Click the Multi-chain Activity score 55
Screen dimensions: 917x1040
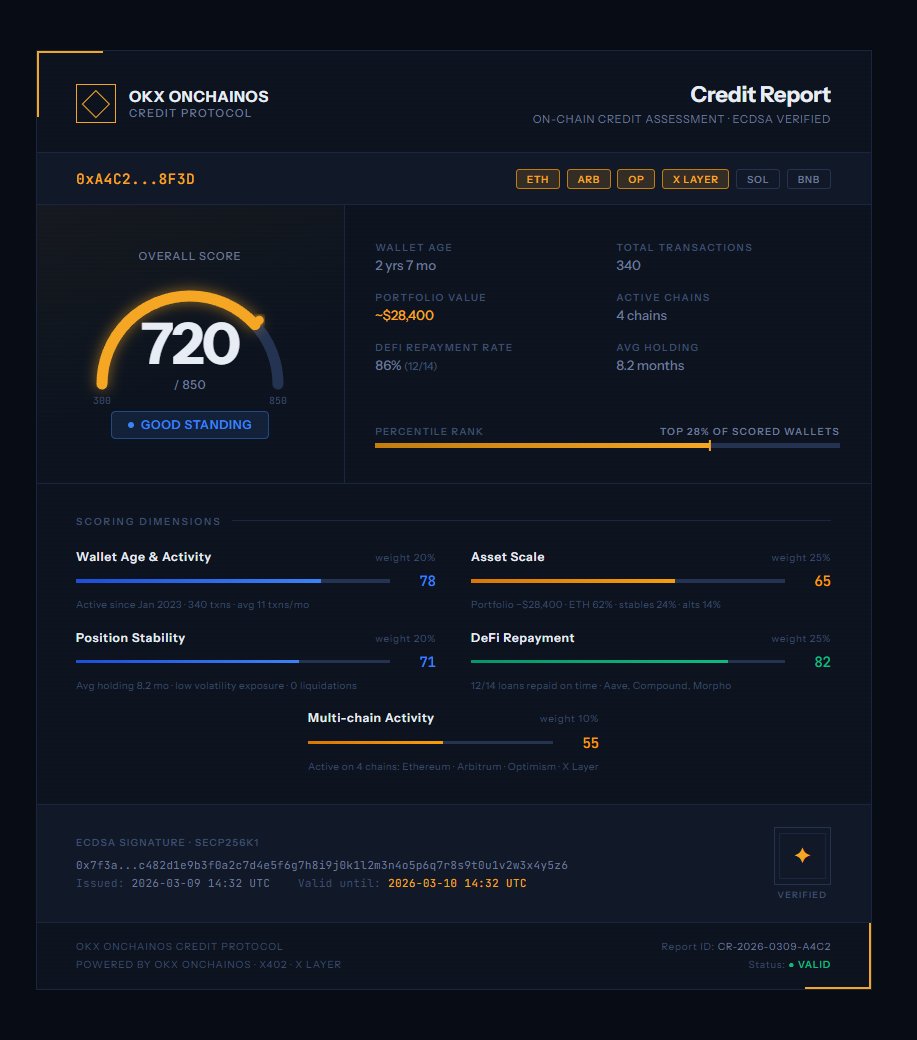(590, 743)
